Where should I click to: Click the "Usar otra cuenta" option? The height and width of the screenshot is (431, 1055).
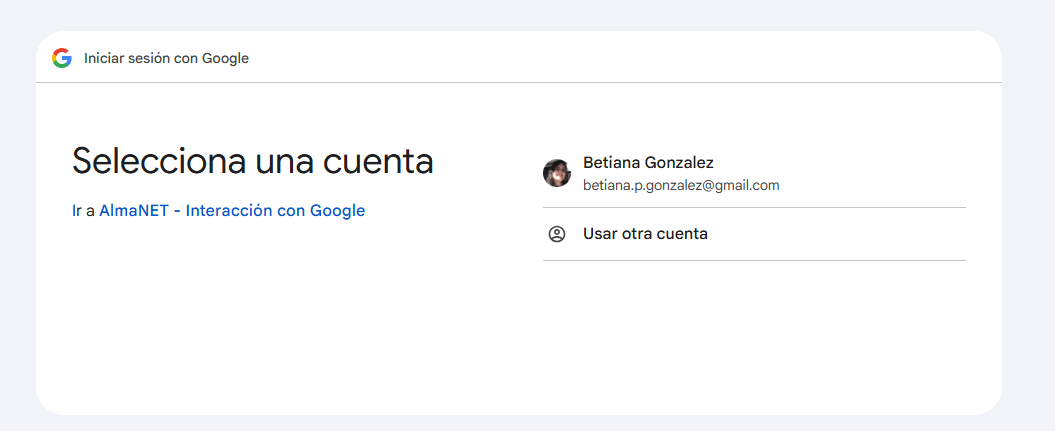click(645, 234)
